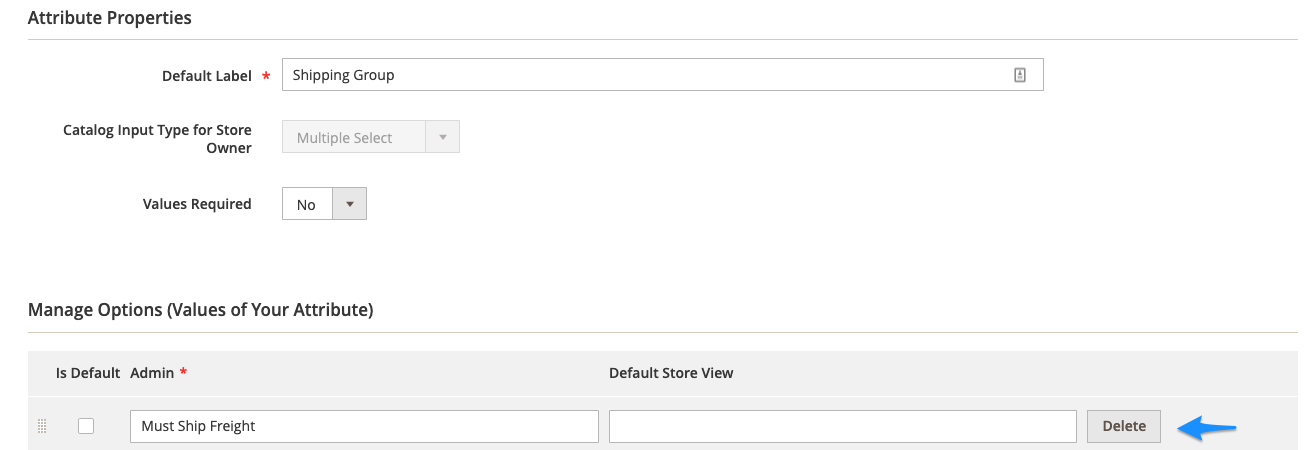Click the Default Store View column header
Image resolution: width=1312 pixels, height=450 pixels.
tap(671, 373)
